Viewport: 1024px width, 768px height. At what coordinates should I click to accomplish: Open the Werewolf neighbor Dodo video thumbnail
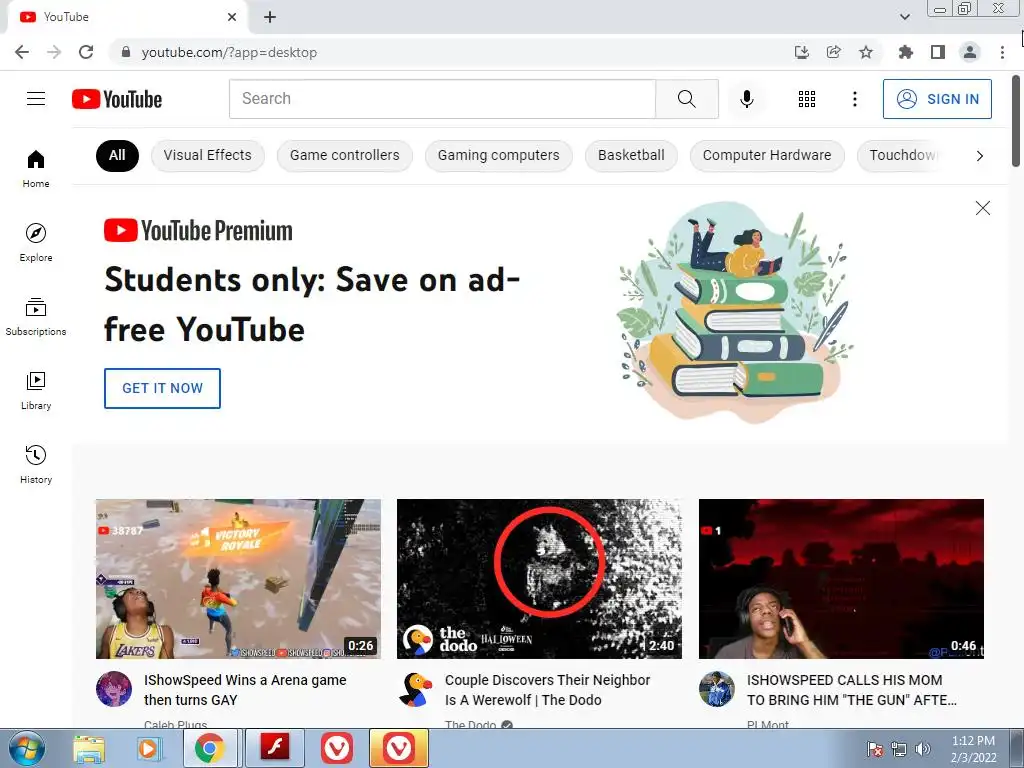click(539, 579)
